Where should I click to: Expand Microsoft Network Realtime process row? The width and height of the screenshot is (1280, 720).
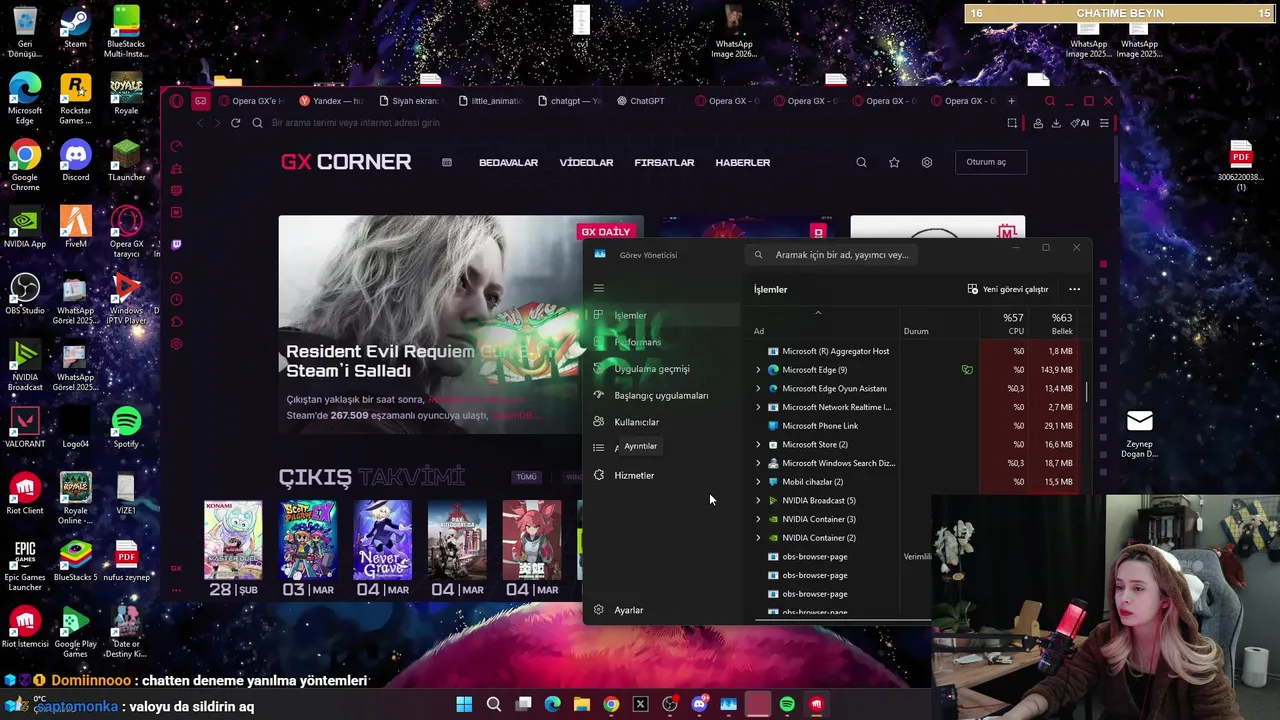click(x=757, y=407)
